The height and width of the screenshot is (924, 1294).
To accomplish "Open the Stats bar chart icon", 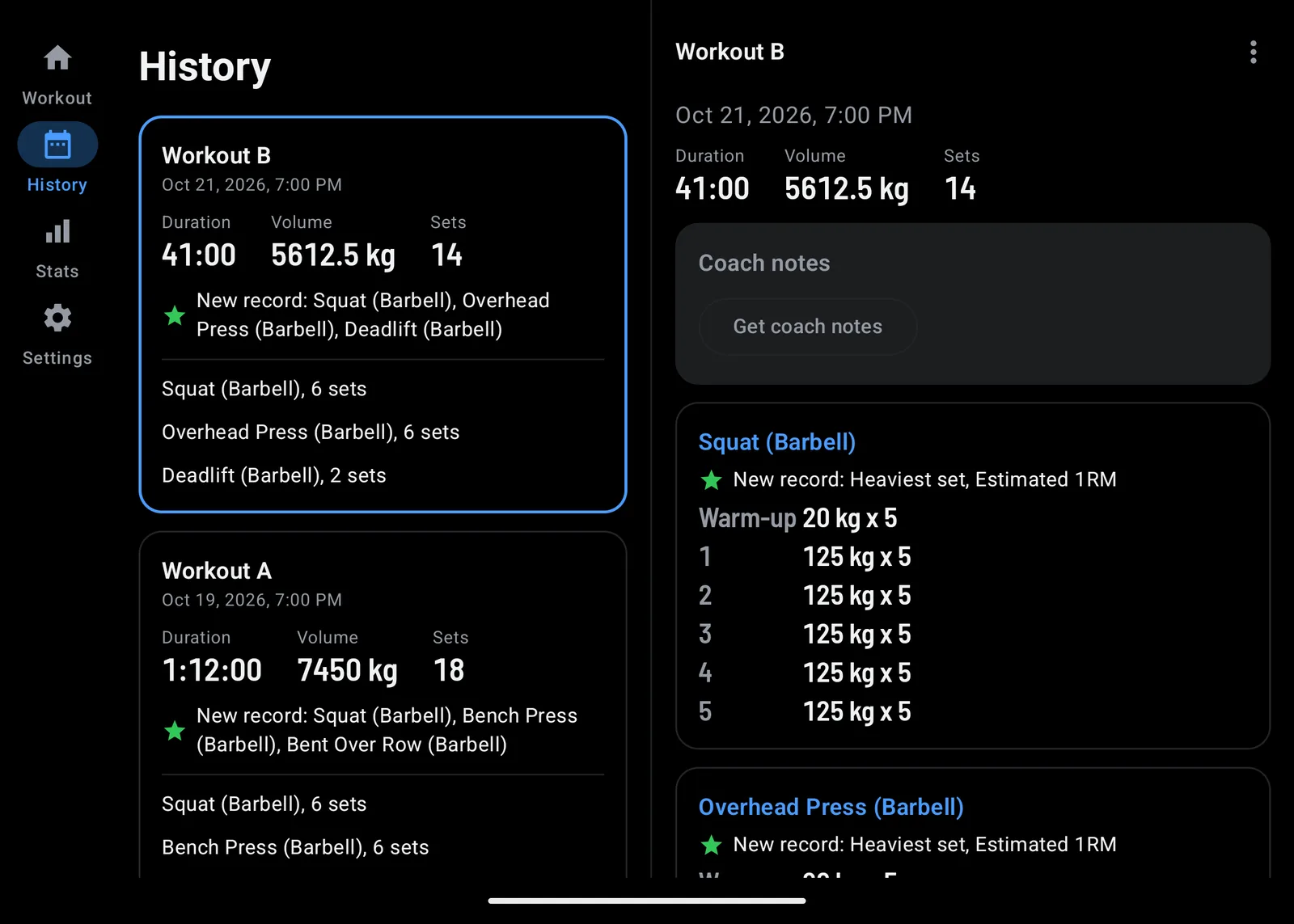I will (57, 232).
